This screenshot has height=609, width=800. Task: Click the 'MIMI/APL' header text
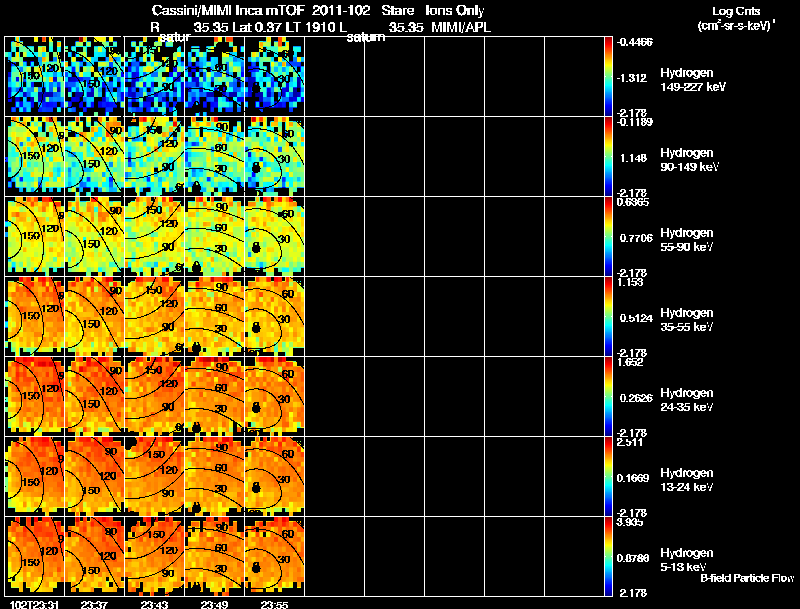(x=461, y=28)
